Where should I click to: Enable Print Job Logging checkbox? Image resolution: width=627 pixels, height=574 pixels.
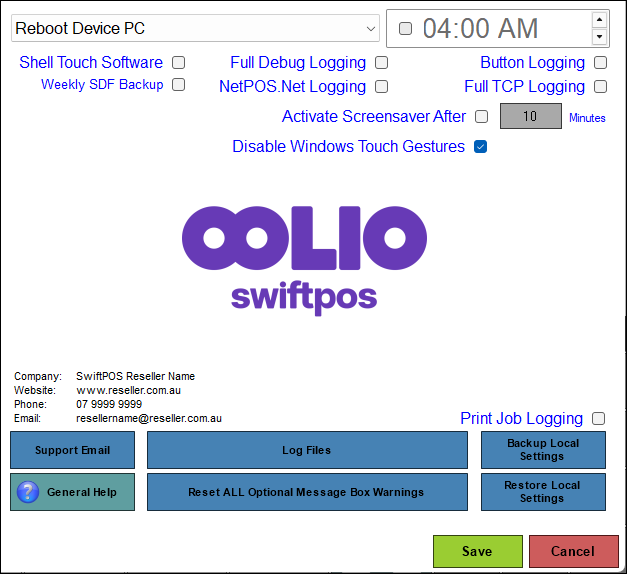tap(599, 418)
